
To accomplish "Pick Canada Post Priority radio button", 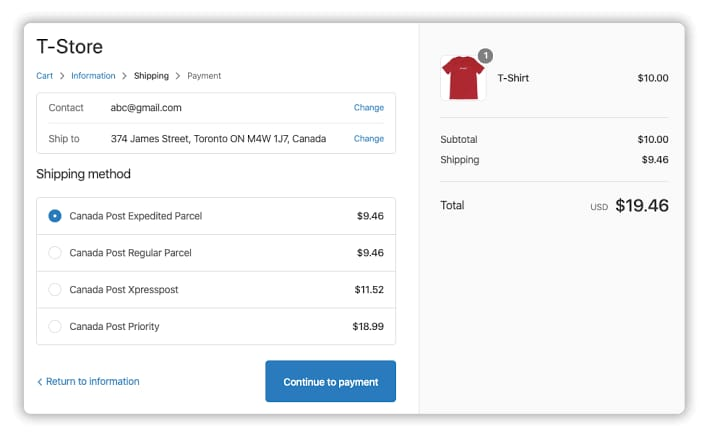I will (x=55, y=326).
